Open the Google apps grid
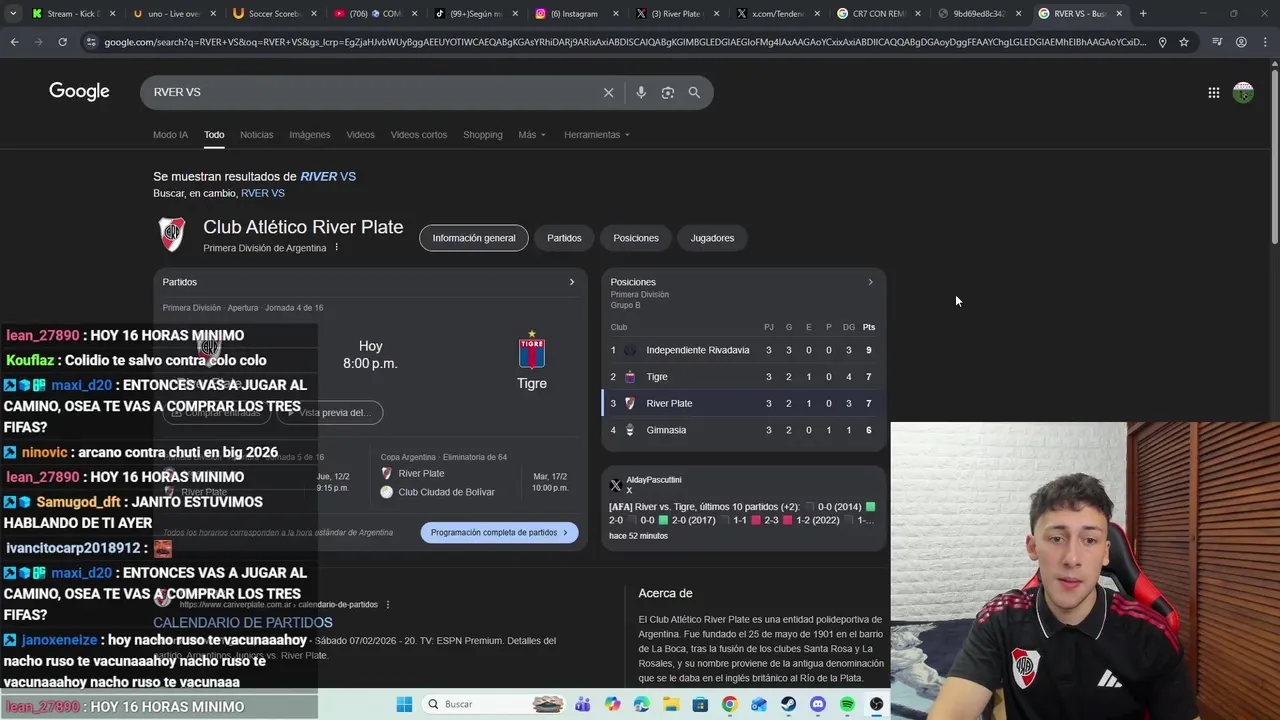Screen dimensions: 1280x720 [x=1213, y=92]
